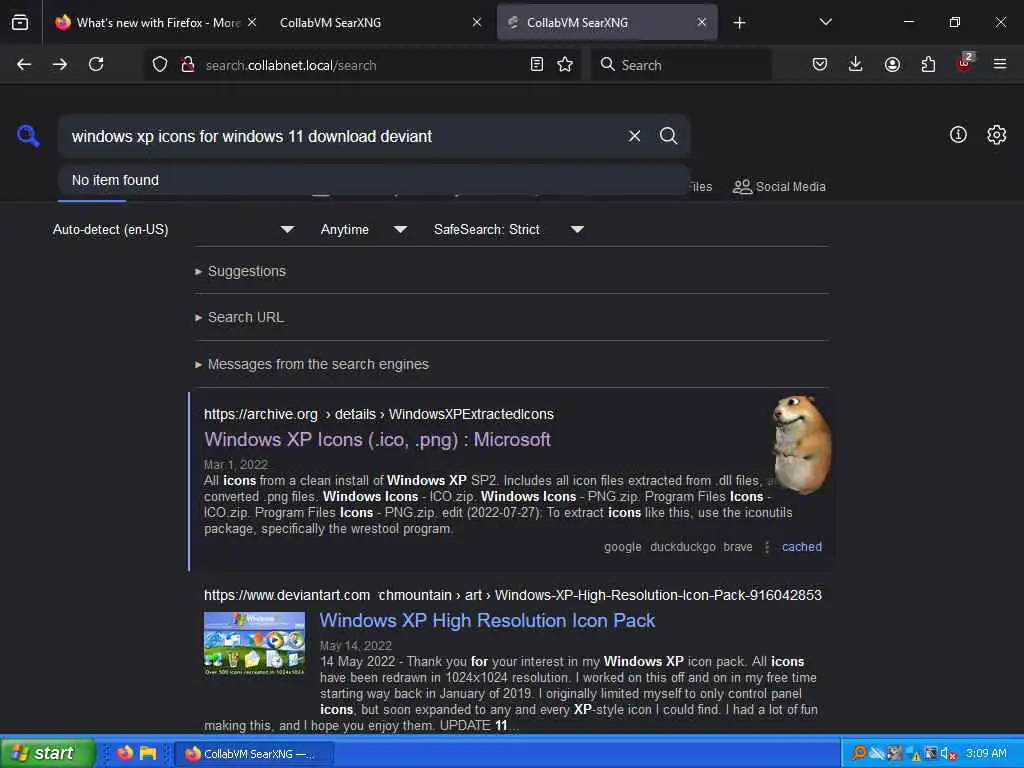
Task: Close the active CollabVM SearXNG tab
Action: 701,22
